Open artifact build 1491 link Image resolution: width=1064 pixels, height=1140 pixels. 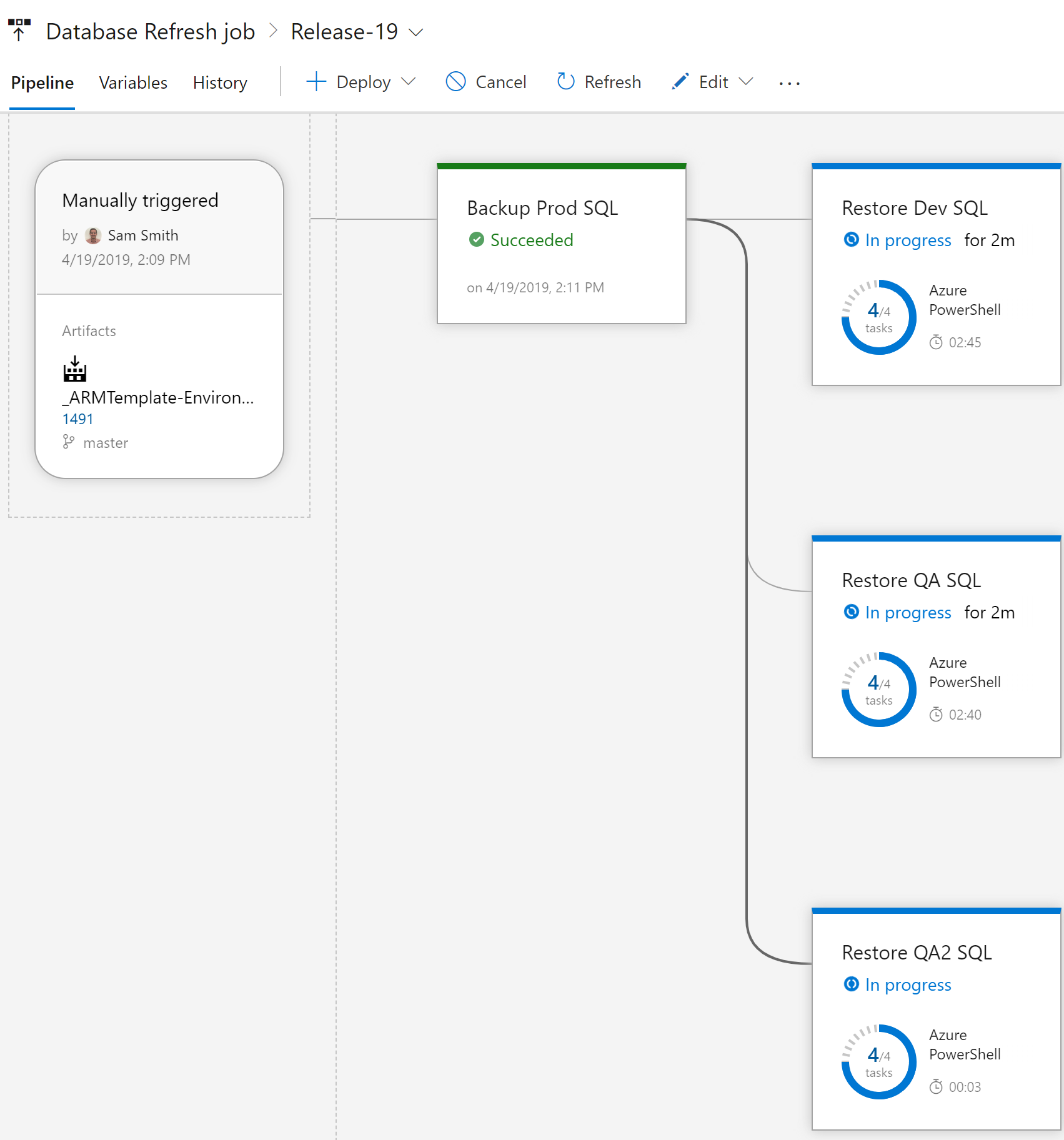pos(77,419)
